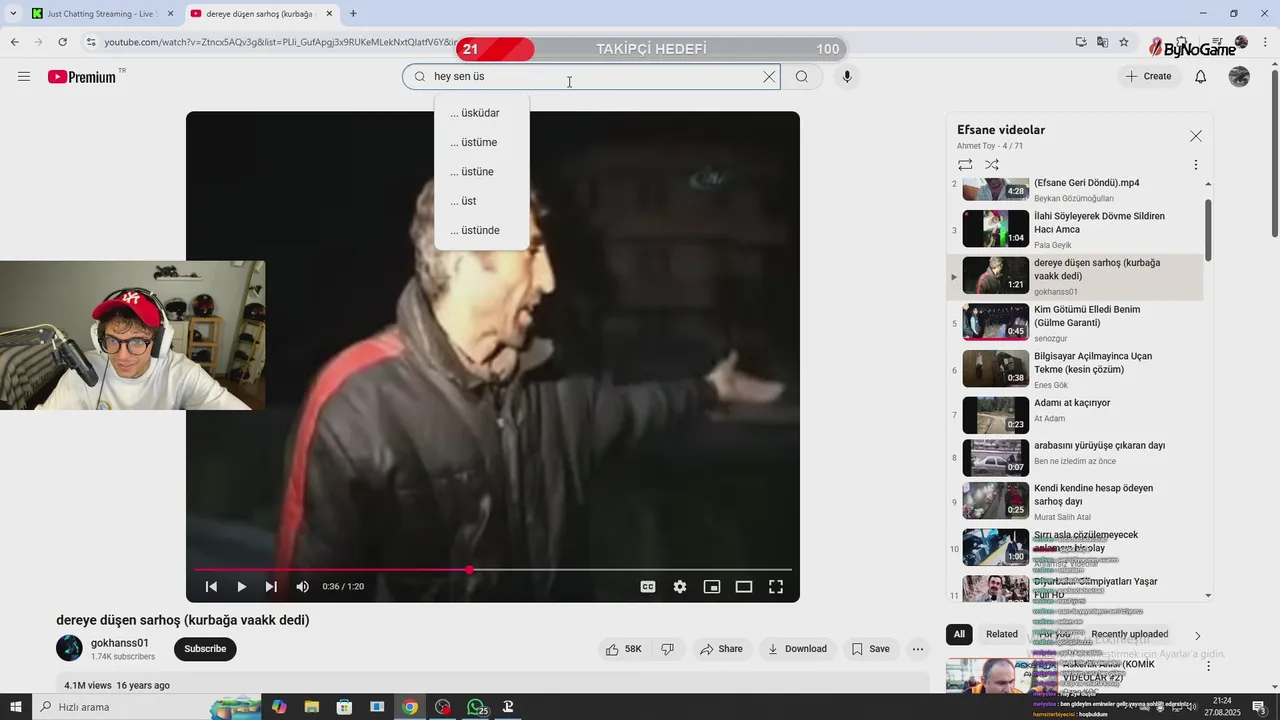
Task: Enter full screen mode
Action: [x=776, y=587]
